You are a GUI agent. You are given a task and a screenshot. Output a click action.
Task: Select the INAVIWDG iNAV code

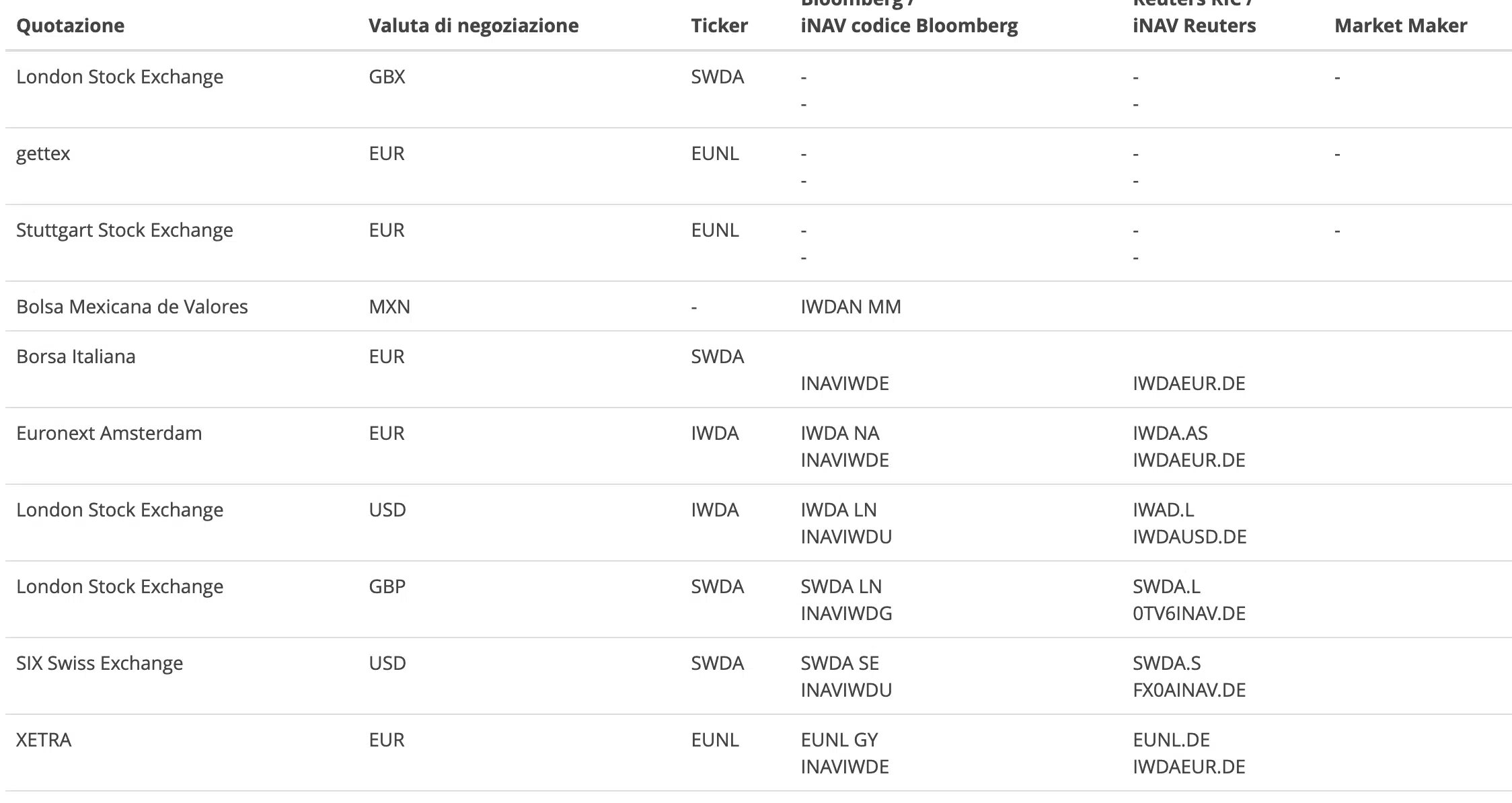click(x=845, y=613)
